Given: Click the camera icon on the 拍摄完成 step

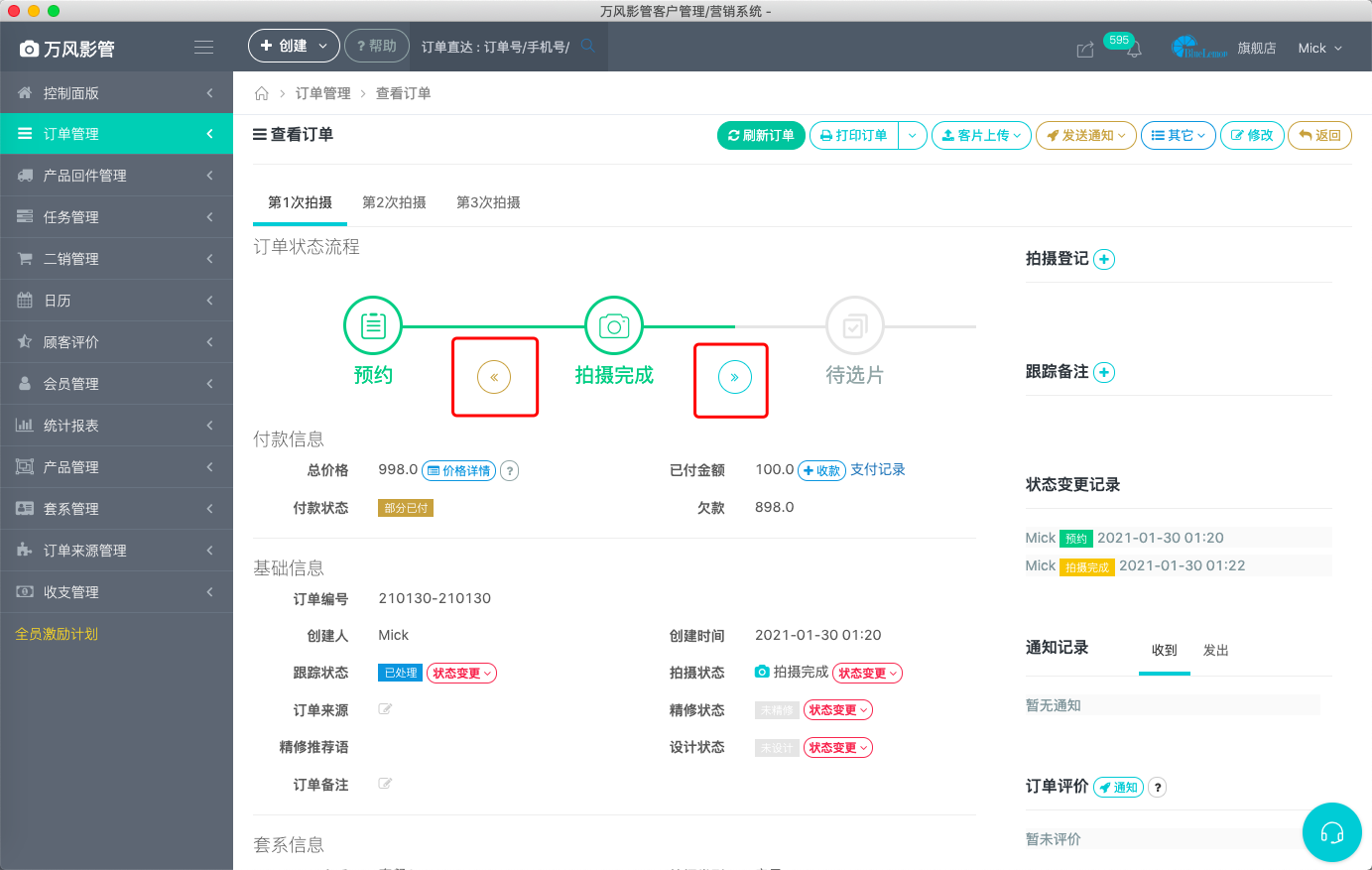Looking at the screenshot, I should point(613,324).
